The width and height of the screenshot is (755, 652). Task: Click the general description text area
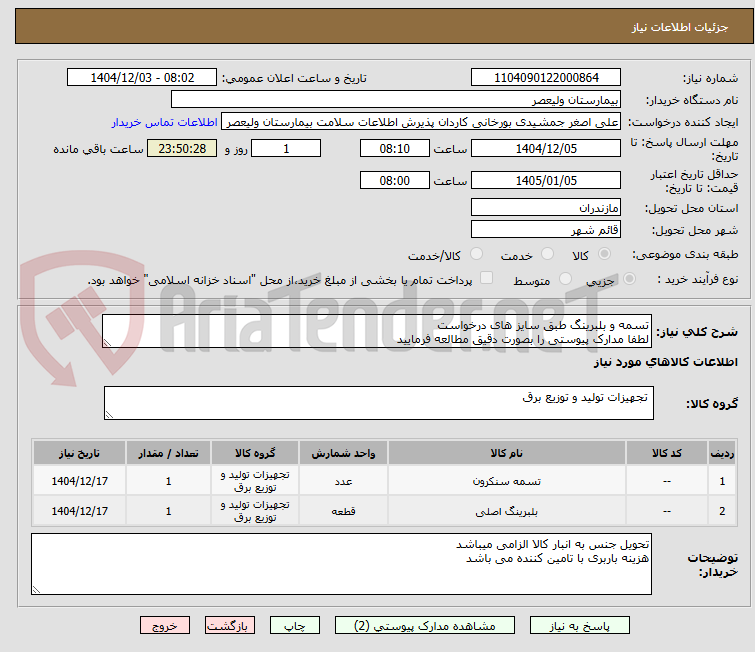(377, 331)
